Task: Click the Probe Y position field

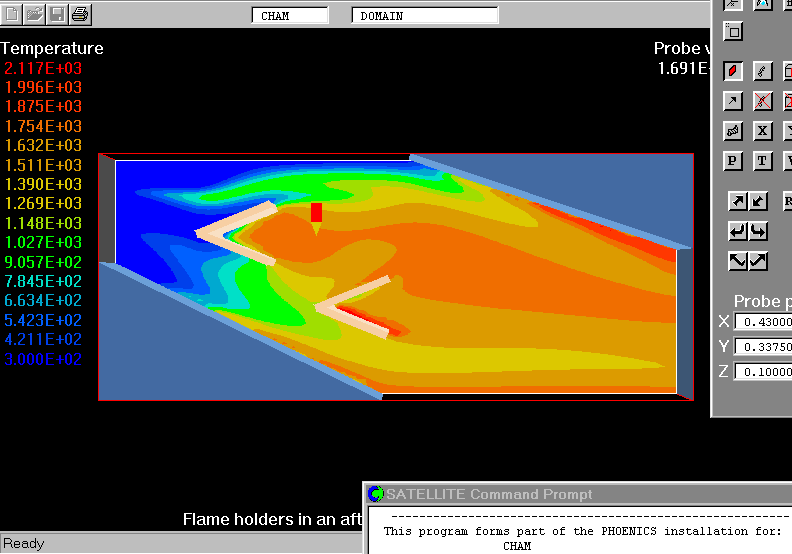Action: pyautogui.click(x=763, y=347)
